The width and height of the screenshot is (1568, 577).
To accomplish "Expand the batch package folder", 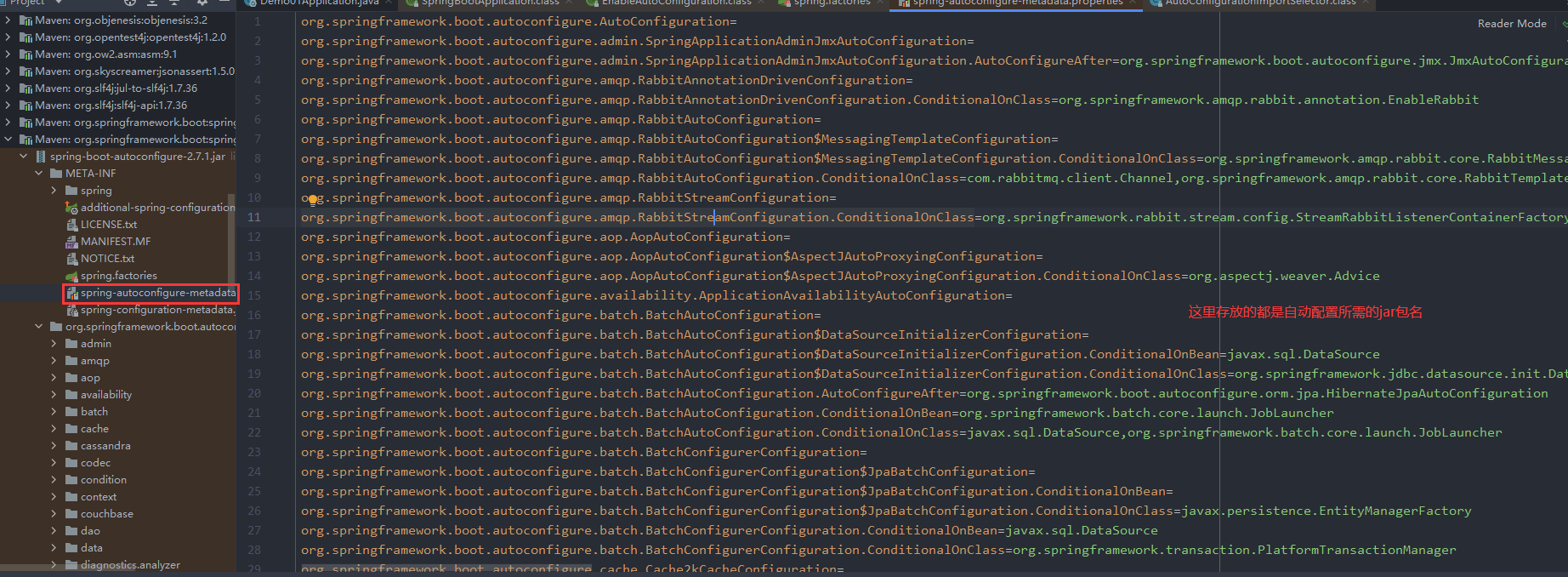I will [54, 412].
